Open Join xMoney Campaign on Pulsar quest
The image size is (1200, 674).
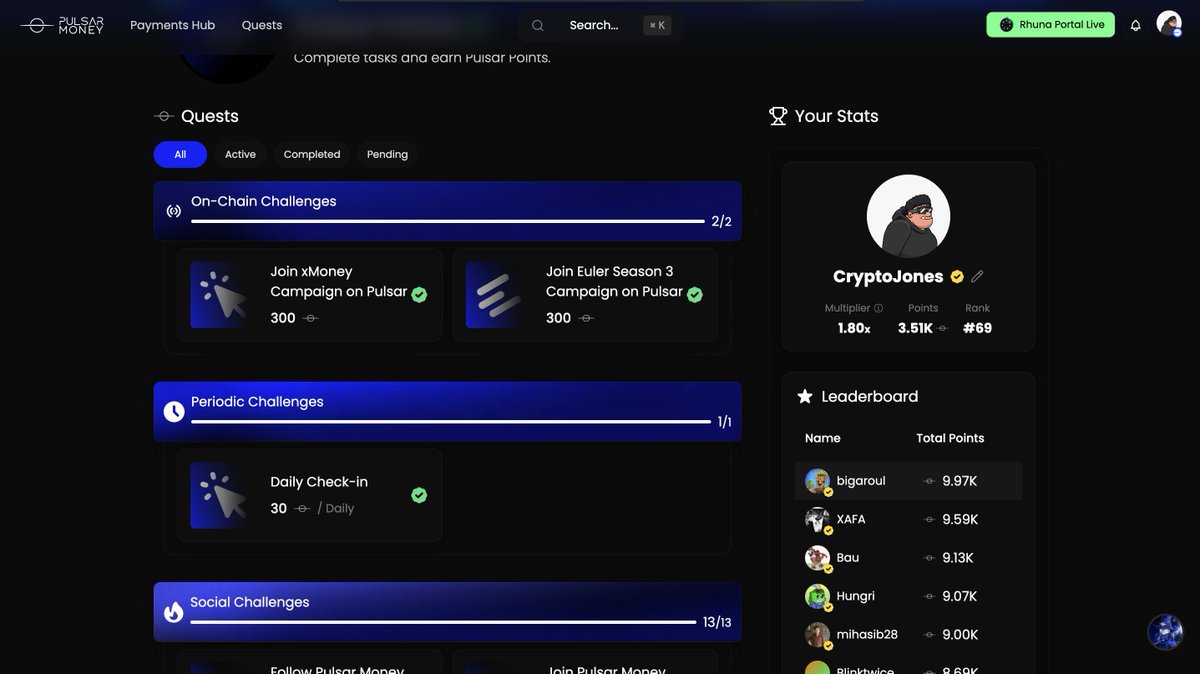(x=310, y=295)
